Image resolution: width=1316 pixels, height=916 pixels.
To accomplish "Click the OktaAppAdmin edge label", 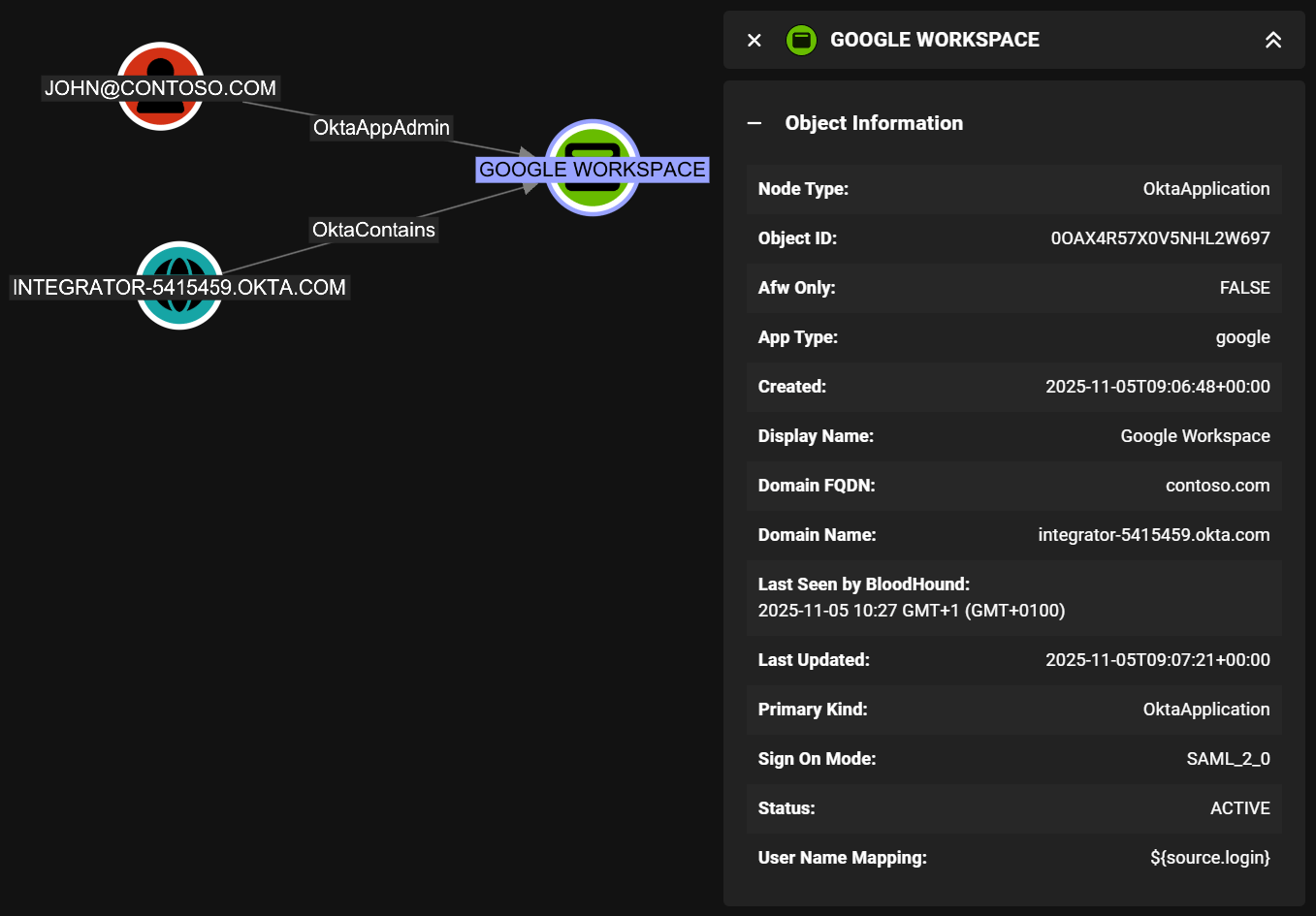I will (381, 128).
